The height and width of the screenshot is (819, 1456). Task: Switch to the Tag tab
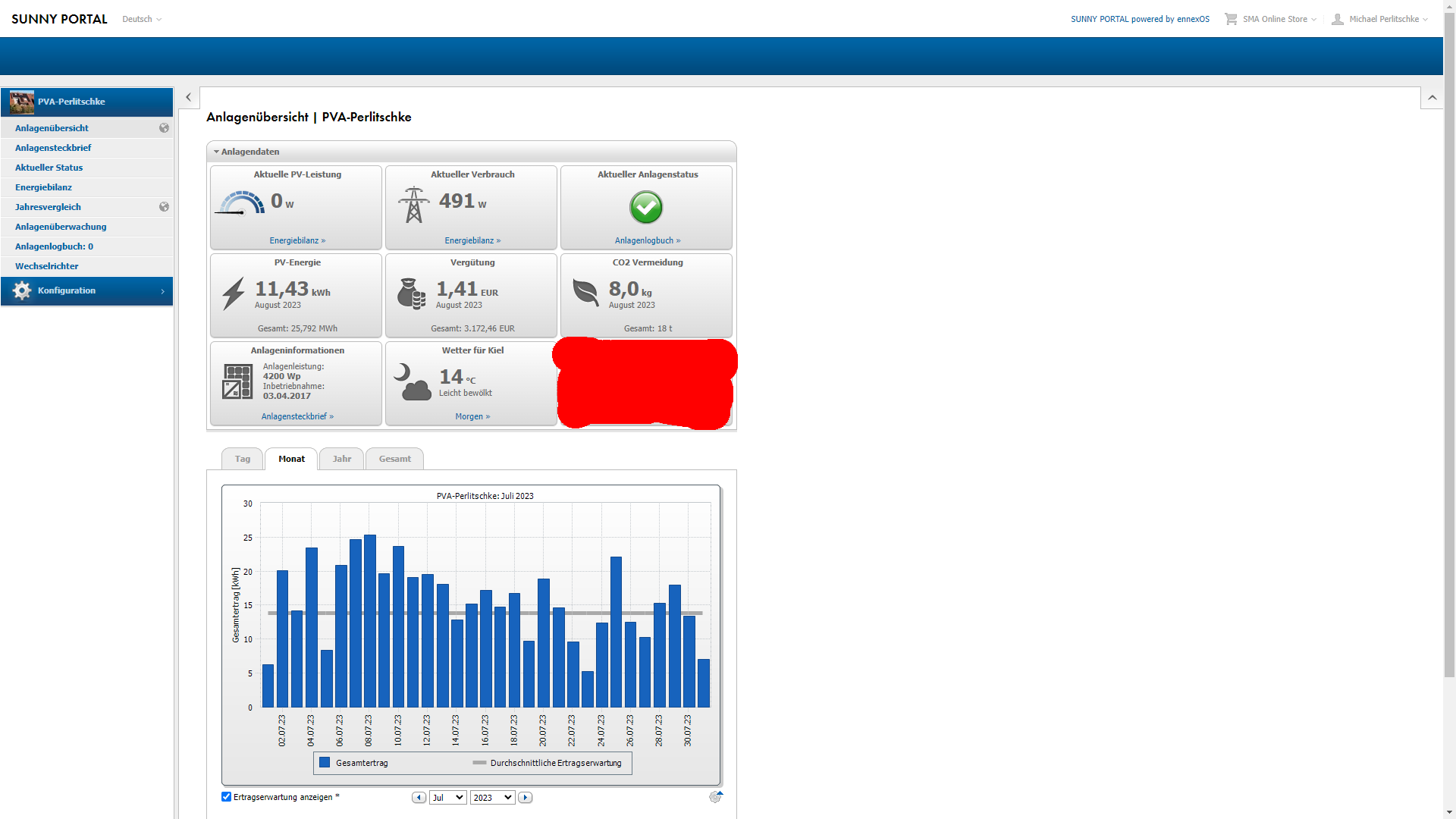pyautogui.click(x=242, y=459)
